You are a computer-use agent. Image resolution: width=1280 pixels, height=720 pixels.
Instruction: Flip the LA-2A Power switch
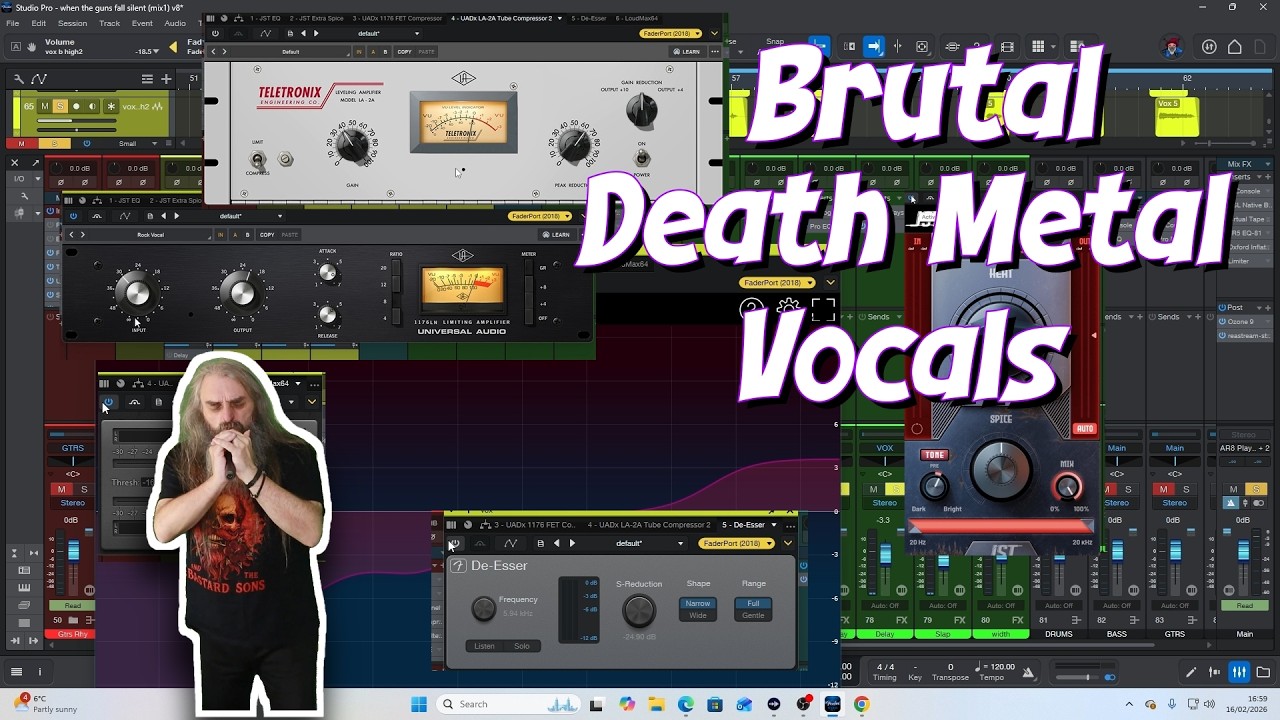(641, 158)
